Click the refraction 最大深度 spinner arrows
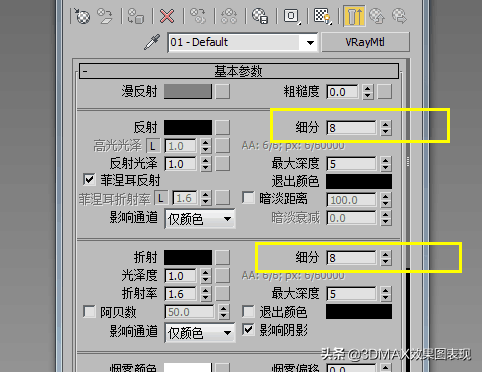The image size is (482, 372). tap(386, 294)
